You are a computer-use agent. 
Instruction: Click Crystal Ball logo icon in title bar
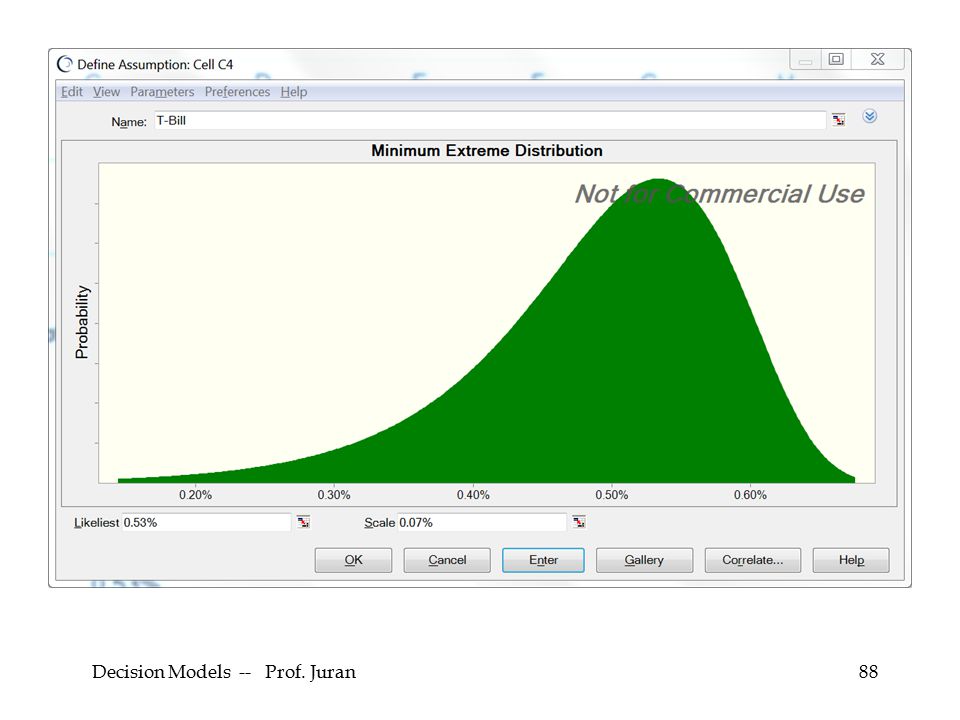64,64
